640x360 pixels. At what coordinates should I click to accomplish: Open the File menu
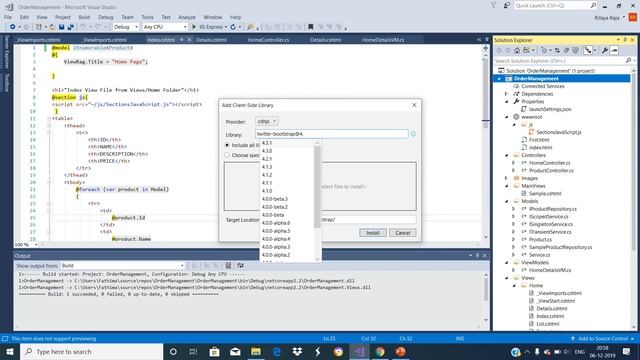coord(8,17)
